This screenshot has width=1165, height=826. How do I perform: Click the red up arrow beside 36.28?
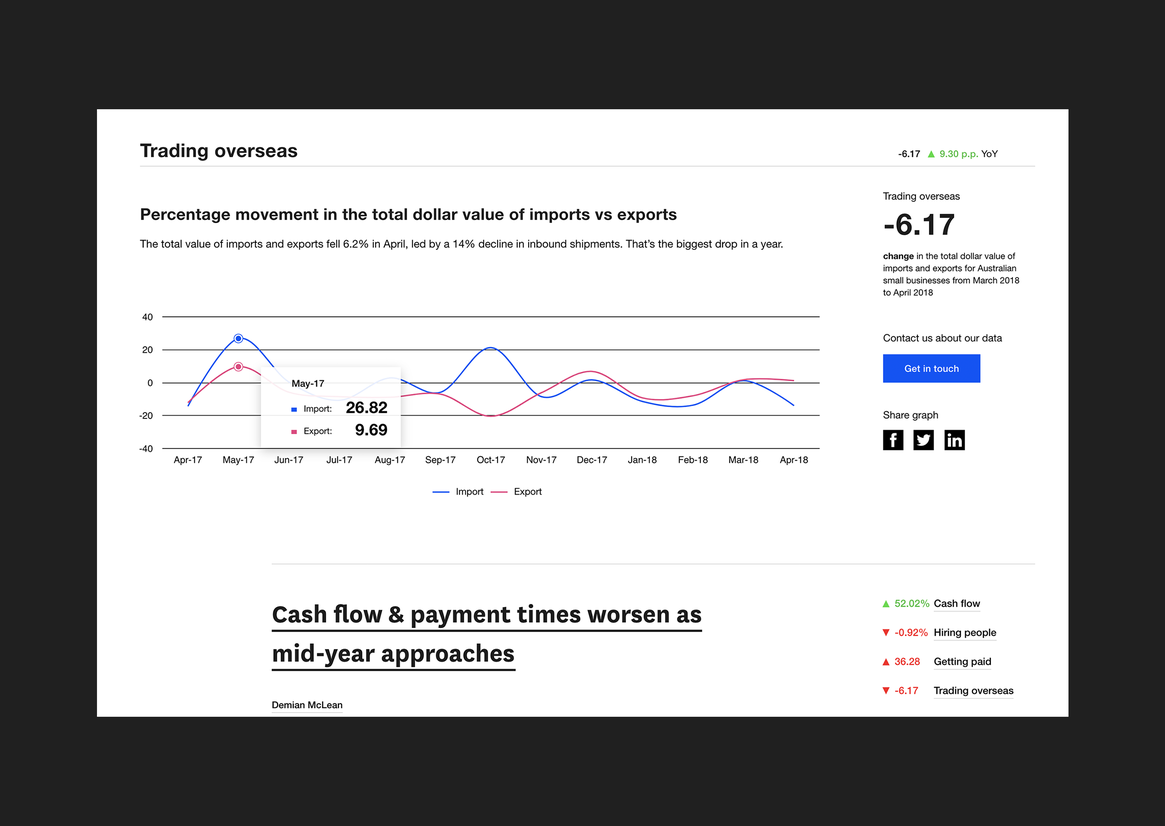pos(886,662)
